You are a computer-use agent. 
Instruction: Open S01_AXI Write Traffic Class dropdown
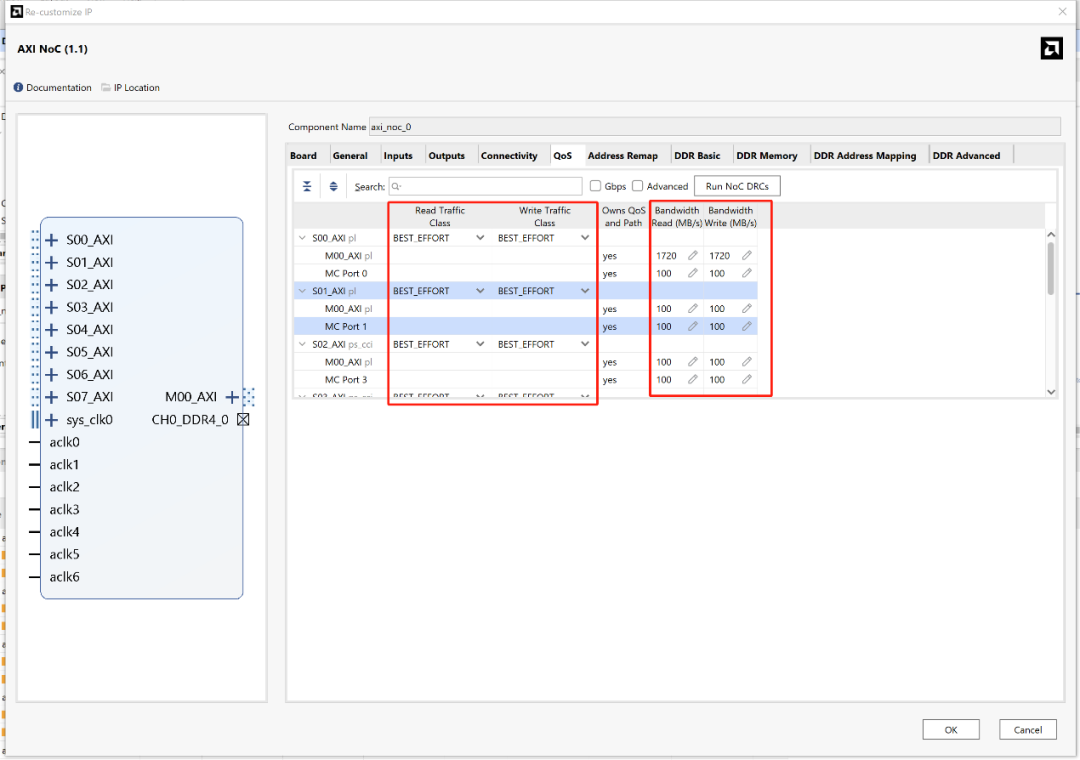585,291
